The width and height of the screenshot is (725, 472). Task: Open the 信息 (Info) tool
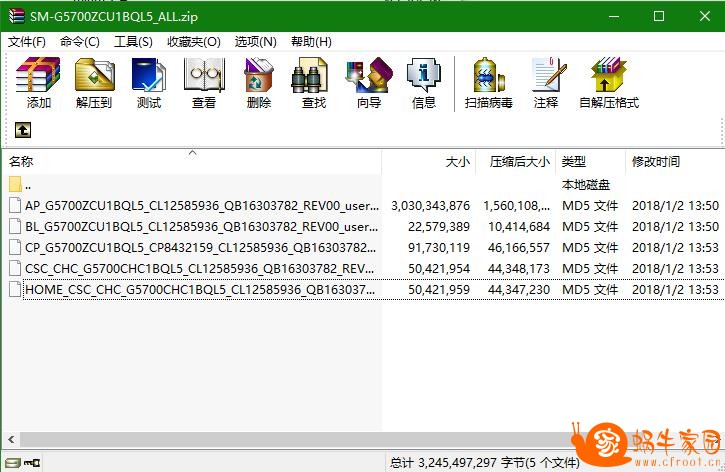point(424,82)
